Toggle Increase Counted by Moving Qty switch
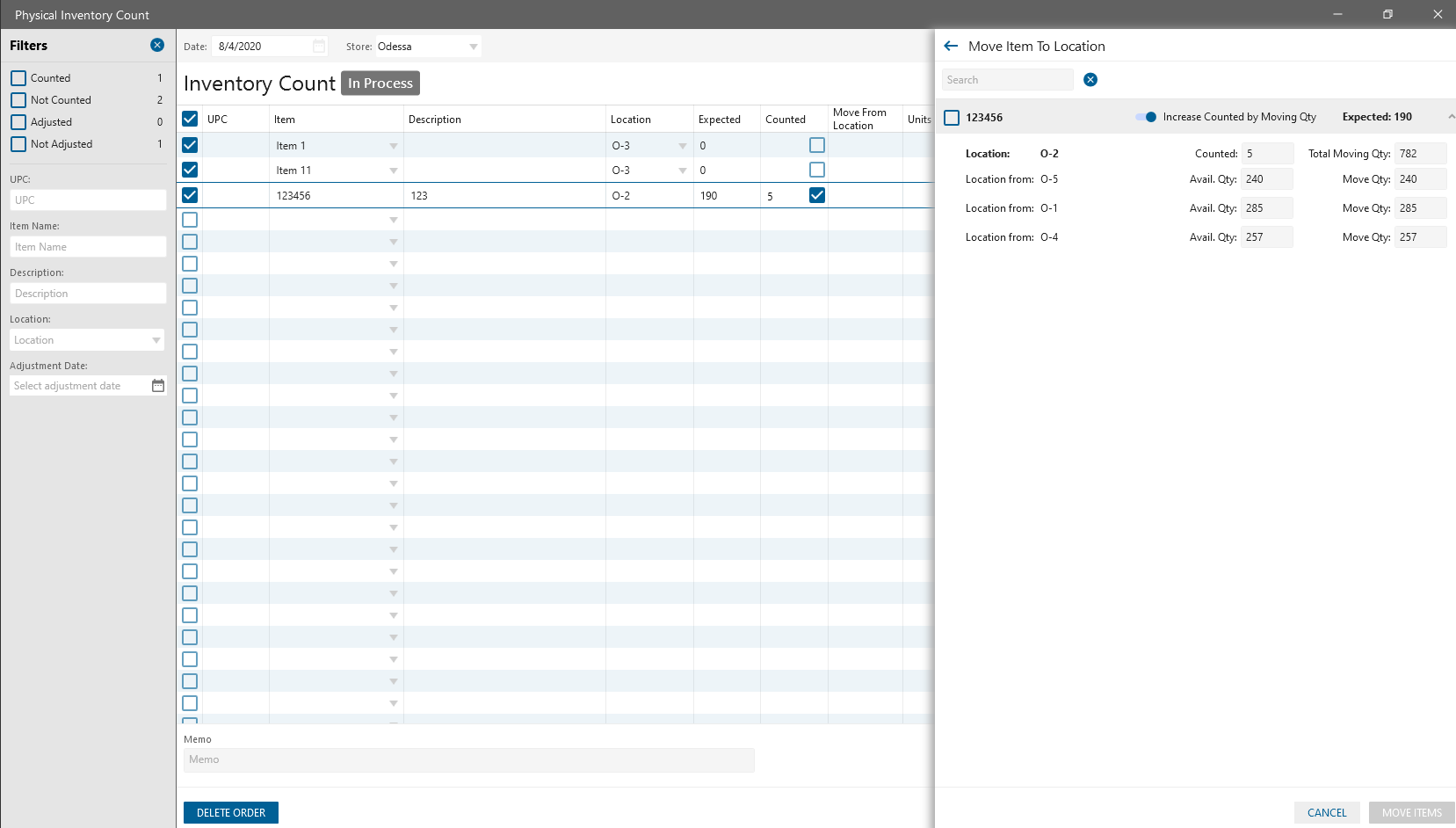 pyautogui.click(x=1146, y=117)
